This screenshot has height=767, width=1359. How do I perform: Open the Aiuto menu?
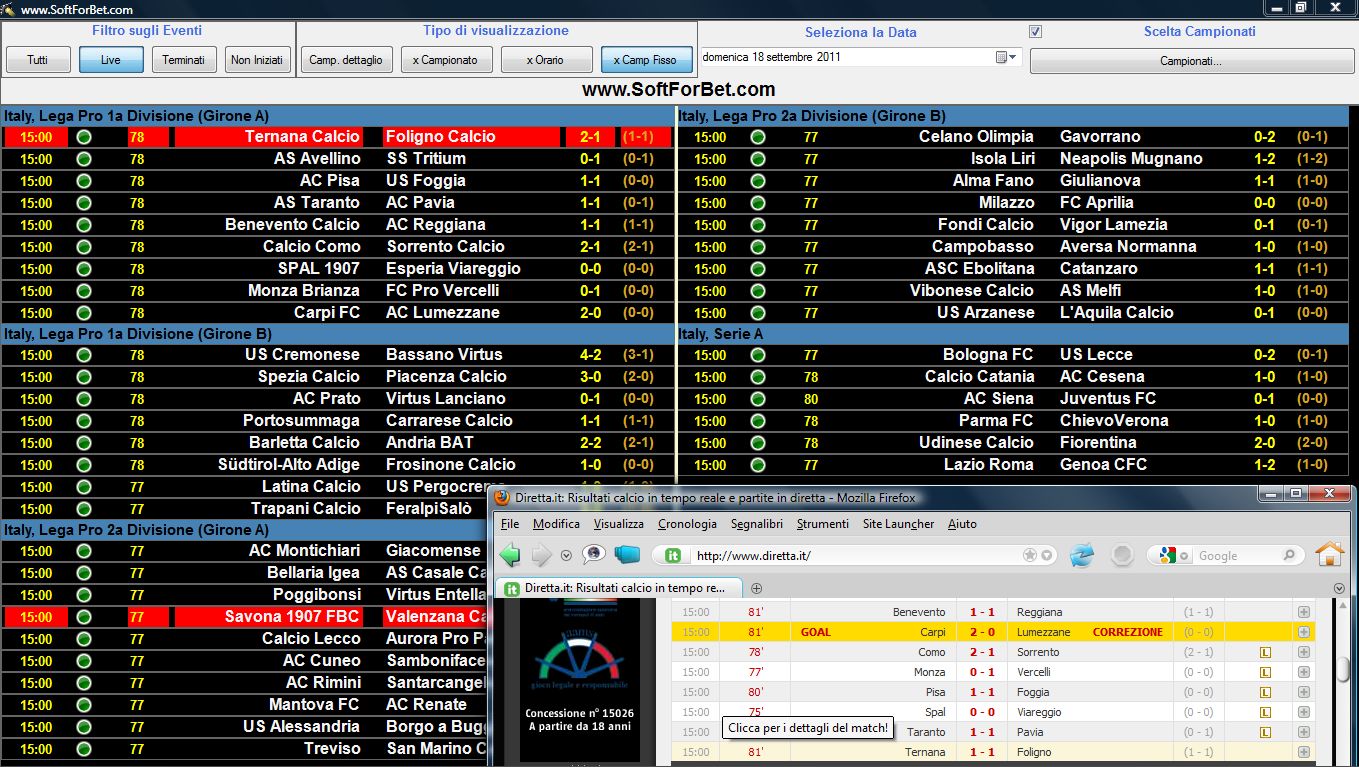(962, 524)
